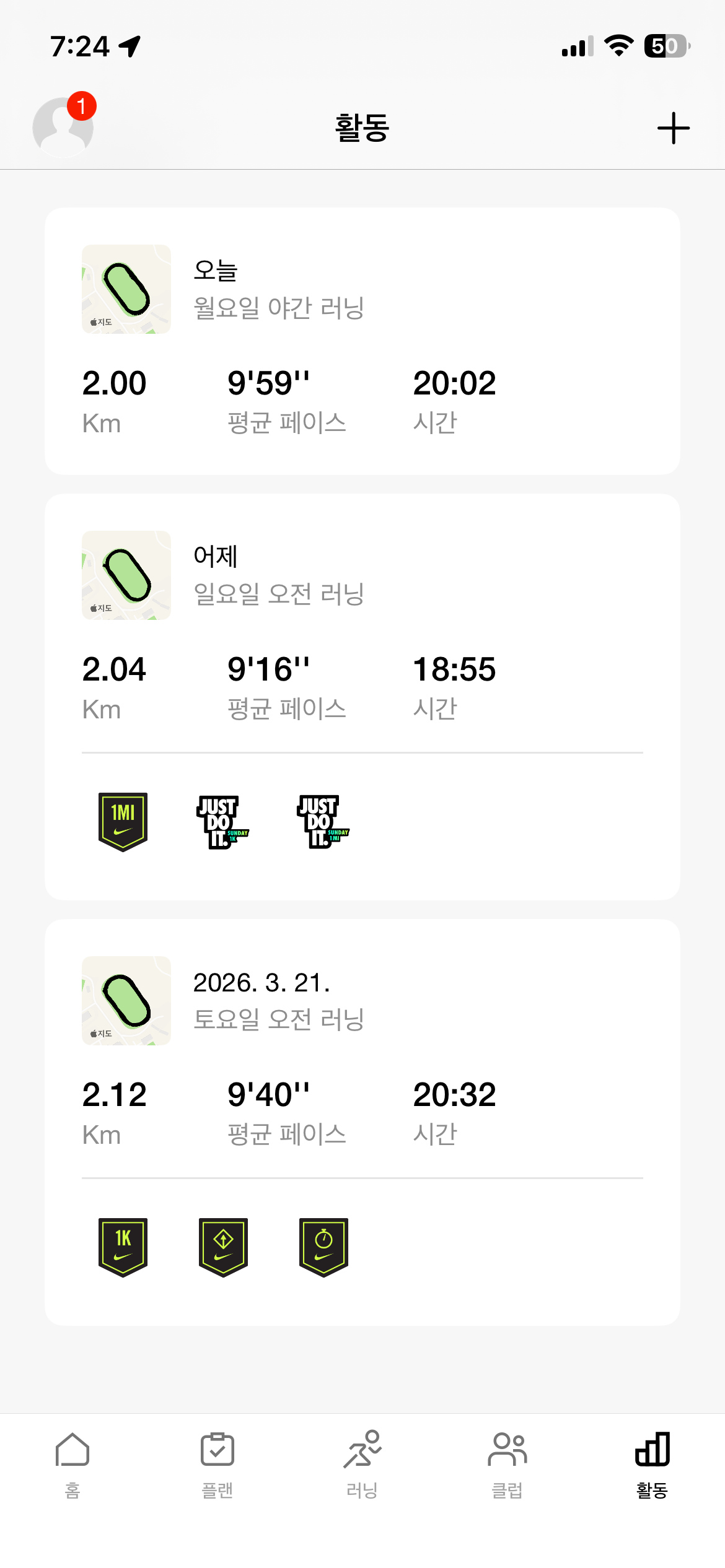Image resolution: width=725 pixels, height=1568 pixels.
Task: Tap the Just Do It Sunday 1MI badge
Action: point(323,822)
